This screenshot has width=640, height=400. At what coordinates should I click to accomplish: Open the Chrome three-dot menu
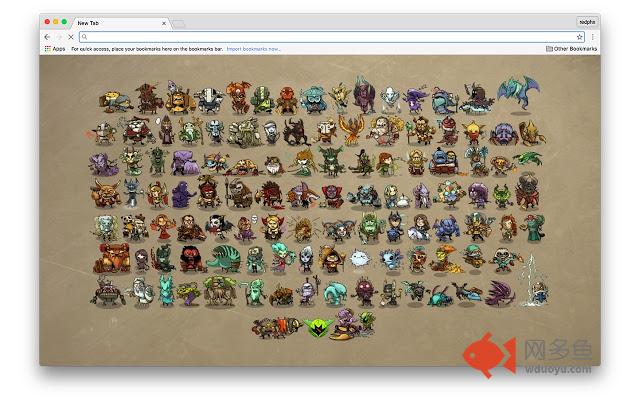593,37
